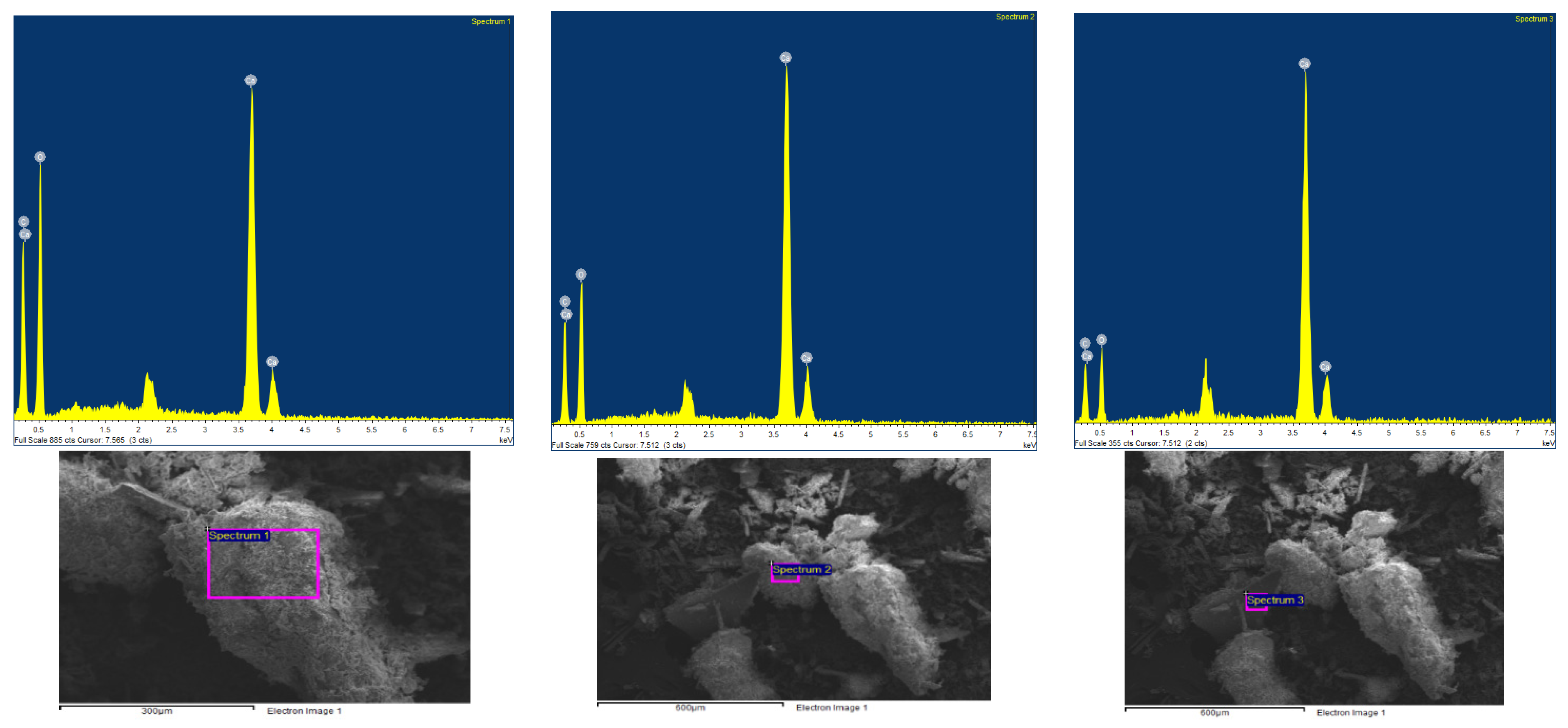The height and width of the screenshot is (728, 1568).
Task: Click the C element marker in Spectrum 1
Action: point(24,222)
